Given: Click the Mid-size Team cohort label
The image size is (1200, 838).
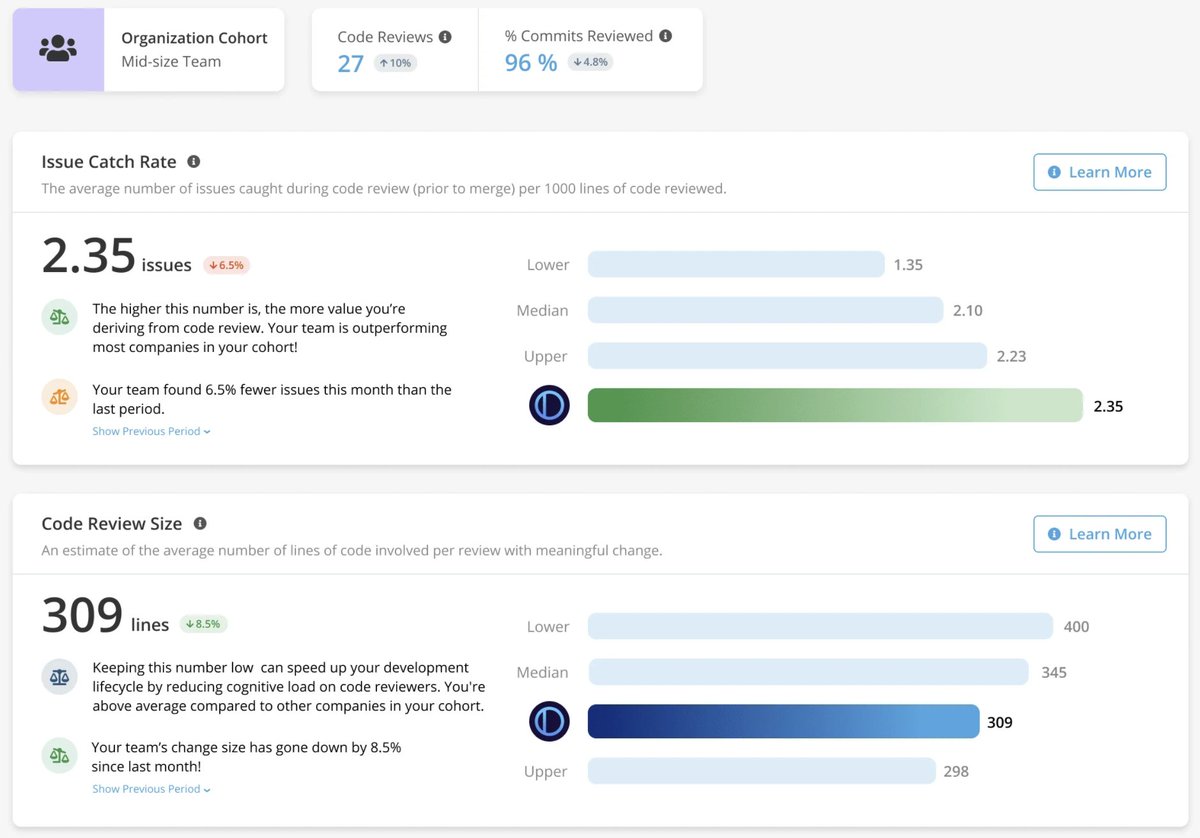Looking at the screenshot, I should pyautogui.click(x=171, y=61).
